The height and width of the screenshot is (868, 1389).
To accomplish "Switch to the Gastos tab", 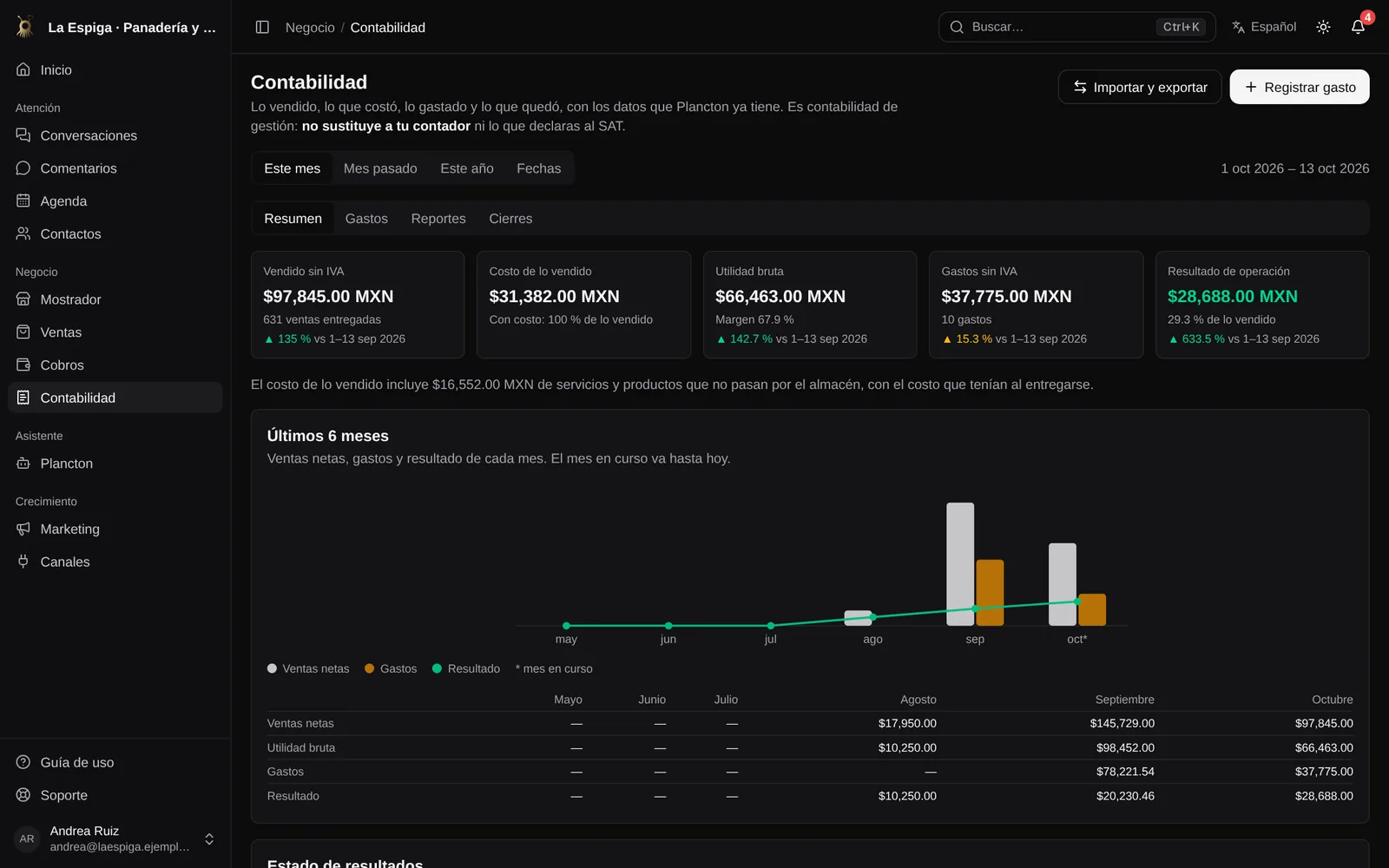I will [x=366, y=219].
